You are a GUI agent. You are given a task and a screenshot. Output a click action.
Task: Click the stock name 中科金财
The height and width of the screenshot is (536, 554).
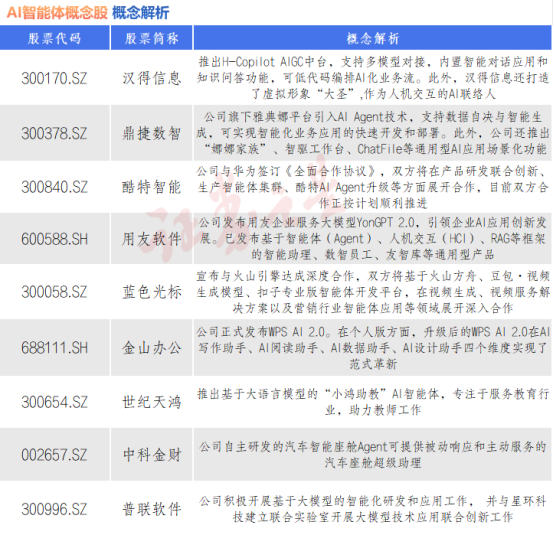click(152, 455)
